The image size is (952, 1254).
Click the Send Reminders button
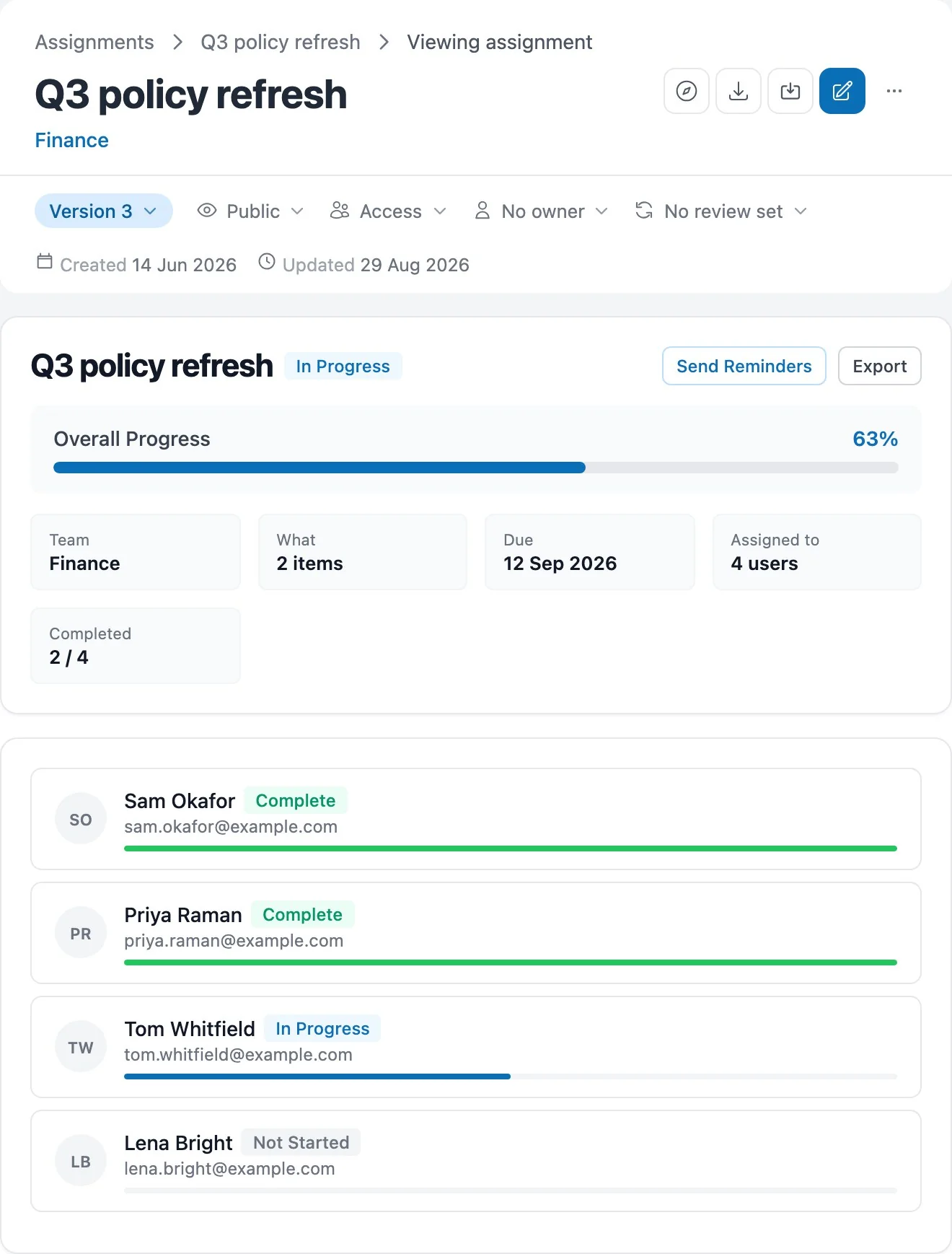tap(744, 366)
